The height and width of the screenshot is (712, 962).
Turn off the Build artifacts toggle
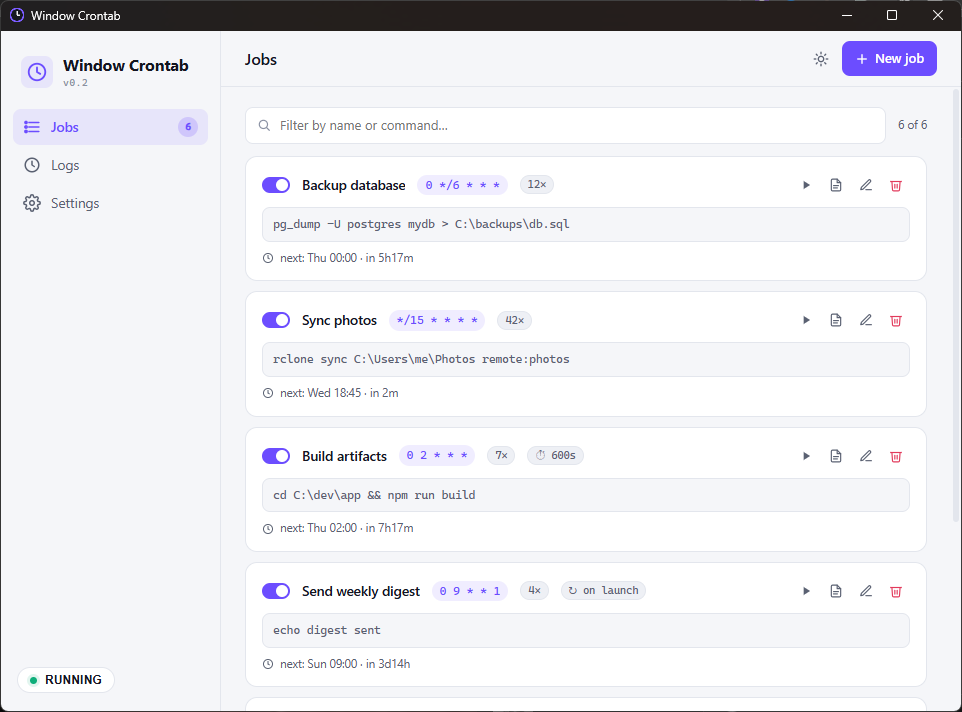point(276,456)
